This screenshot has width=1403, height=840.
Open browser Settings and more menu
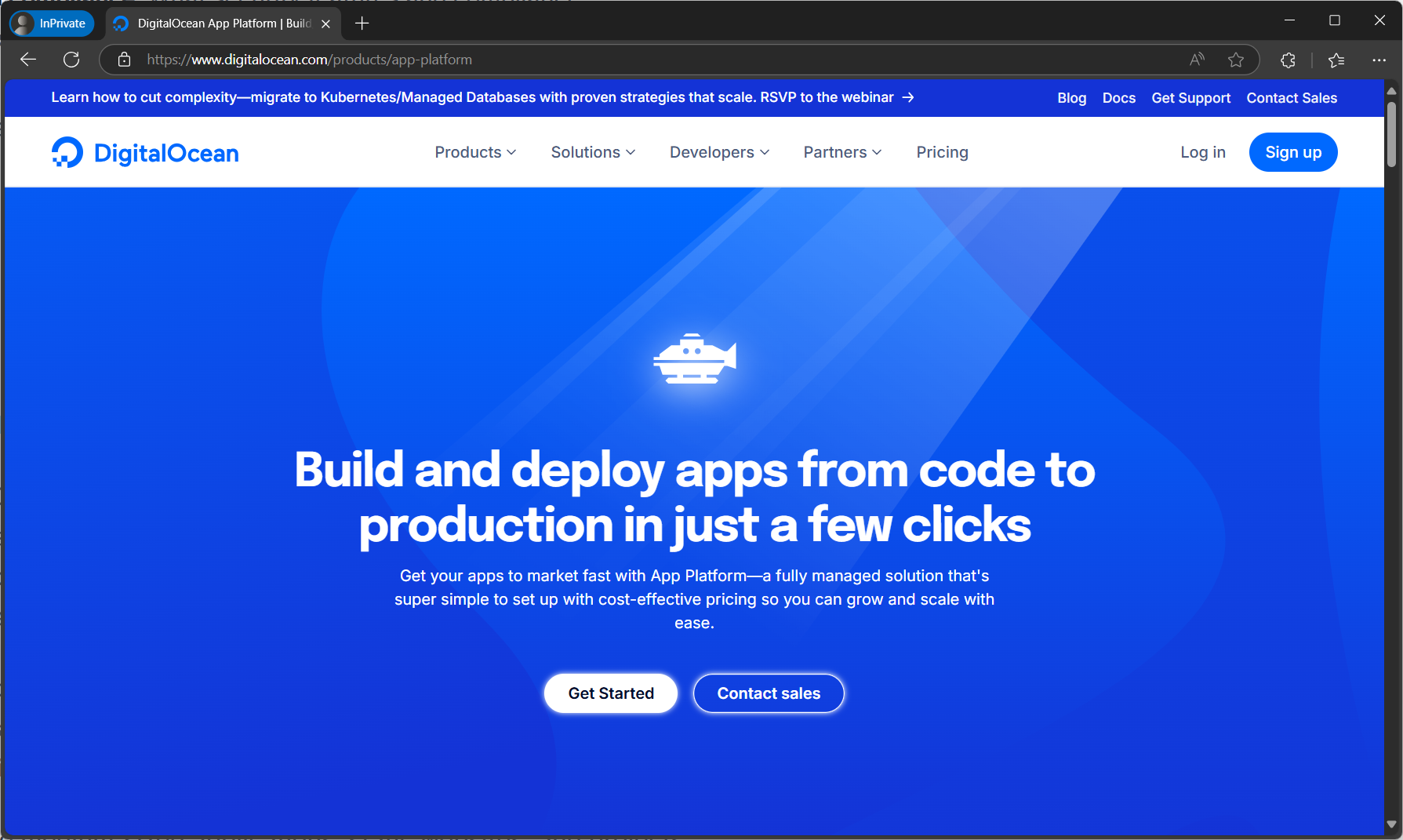[x=1379, y=60]
